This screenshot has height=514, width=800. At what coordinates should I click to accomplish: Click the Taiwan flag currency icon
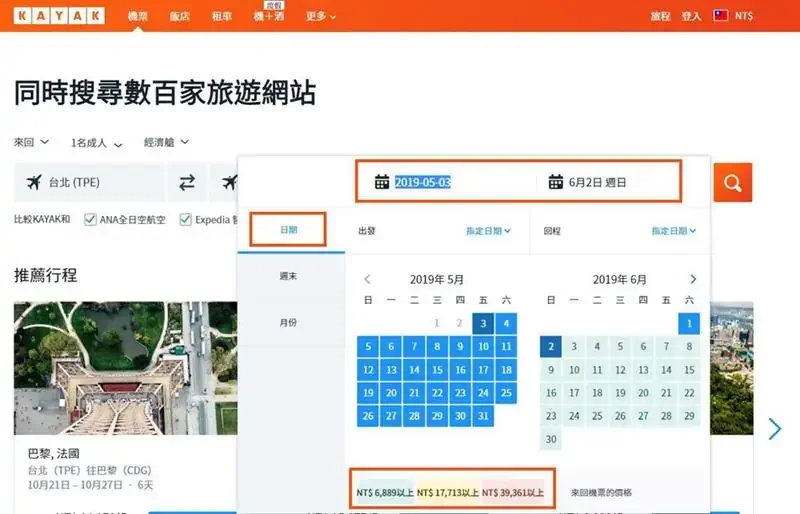(x=720, y=16)
